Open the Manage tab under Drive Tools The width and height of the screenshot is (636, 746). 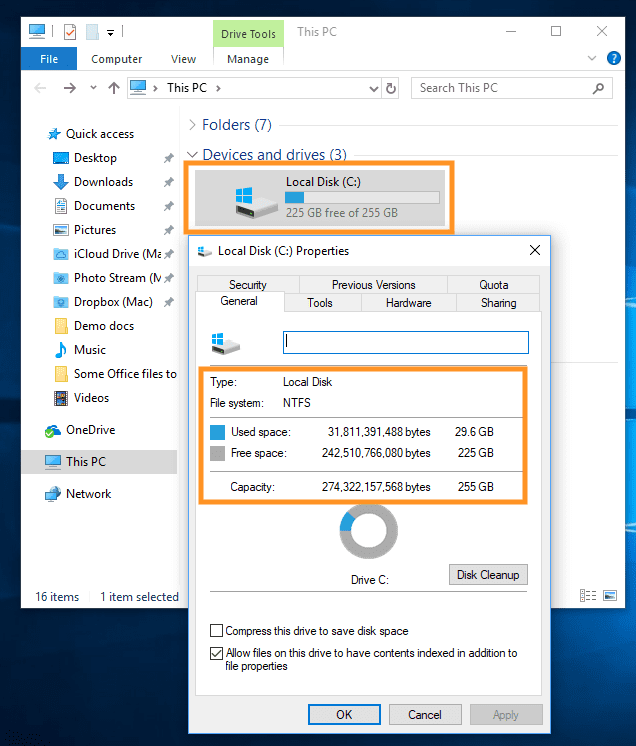tap(248, 59)
